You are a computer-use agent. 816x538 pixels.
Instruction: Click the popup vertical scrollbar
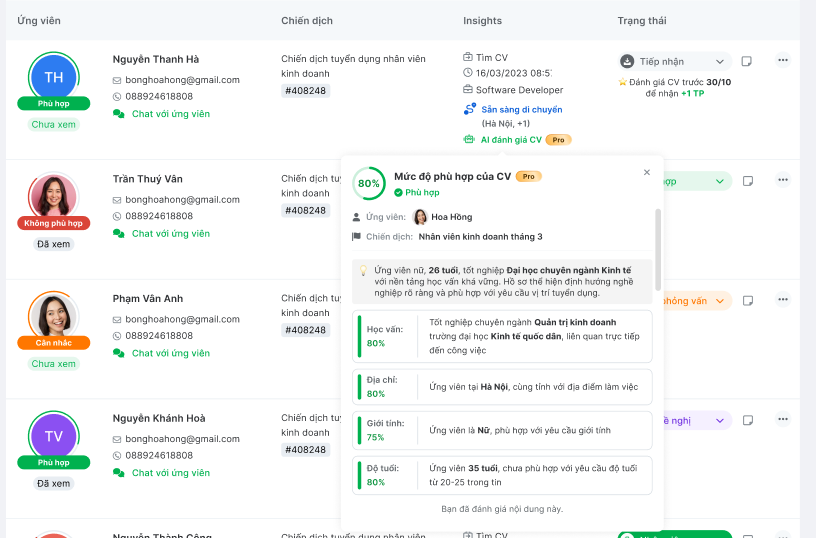(658, 250)
